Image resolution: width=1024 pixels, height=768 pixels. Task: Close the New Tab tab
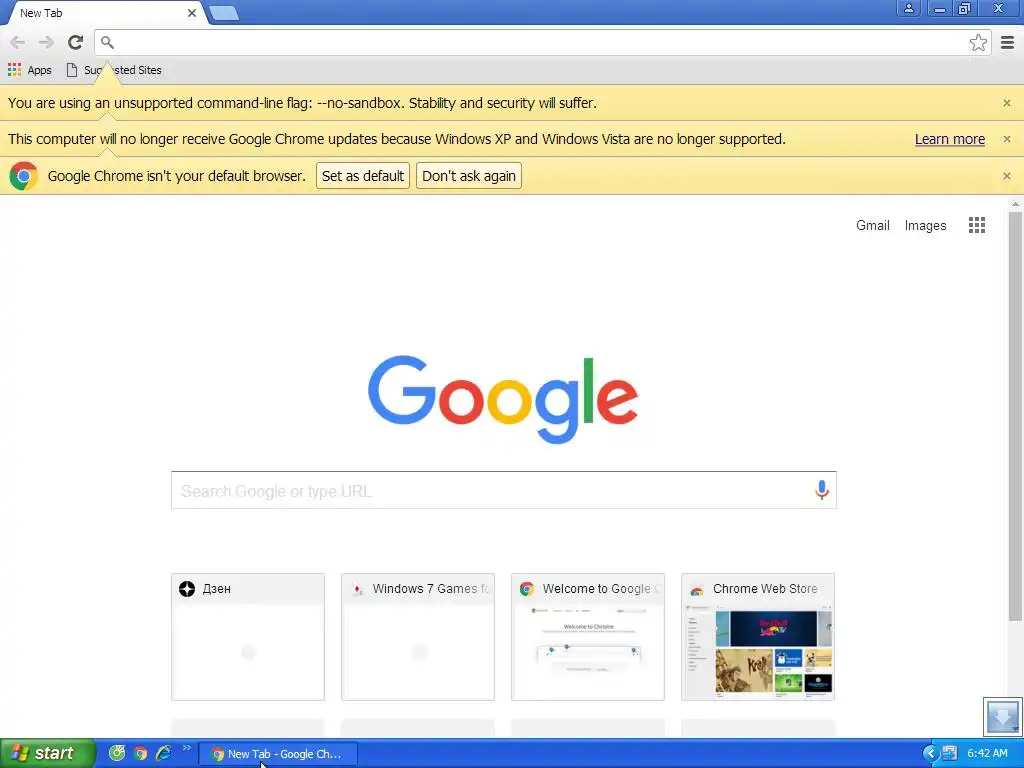pyautogui.click(x=192, y=13)
